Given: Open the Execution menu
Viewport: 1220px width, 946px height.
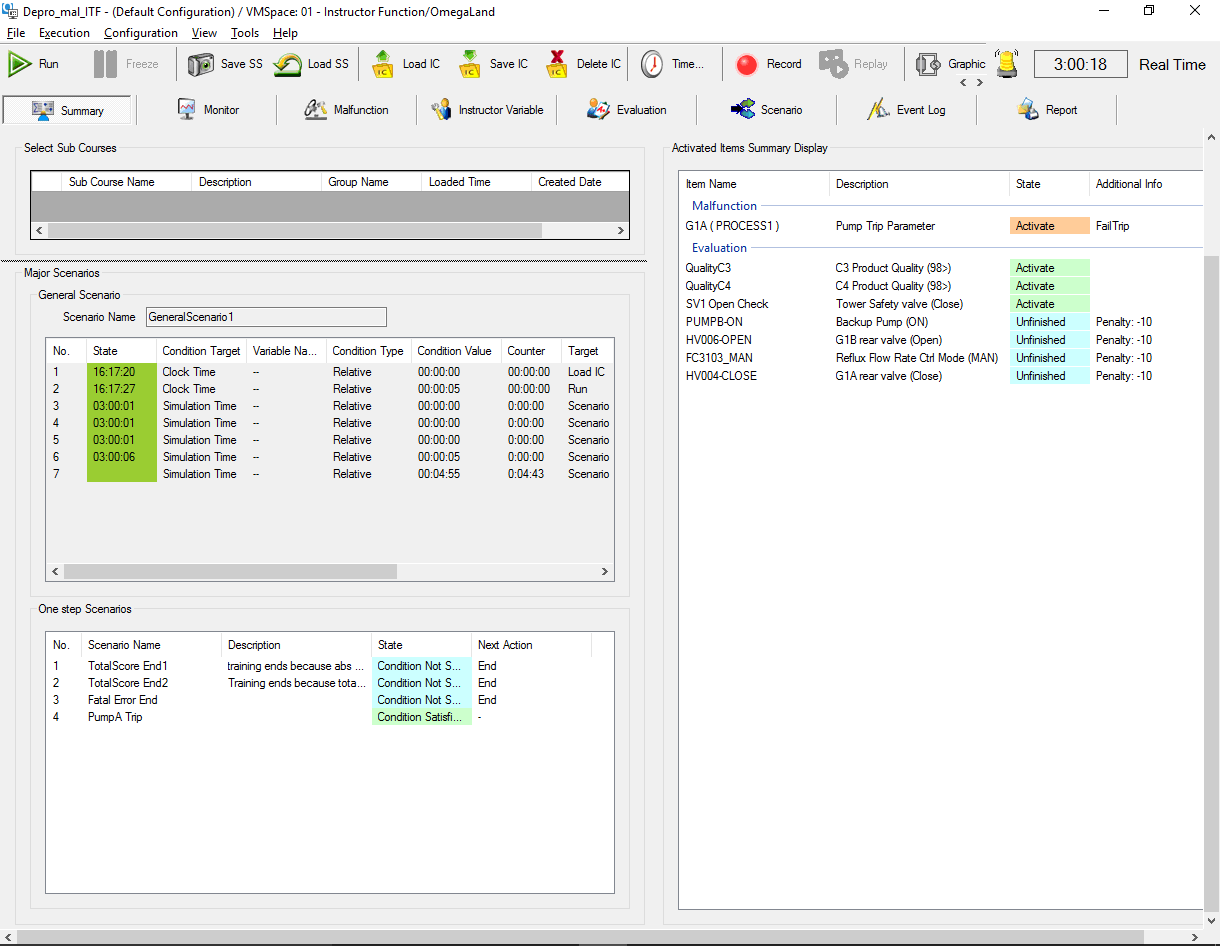Looking at the screenshot, I should [x=64, y=33].
